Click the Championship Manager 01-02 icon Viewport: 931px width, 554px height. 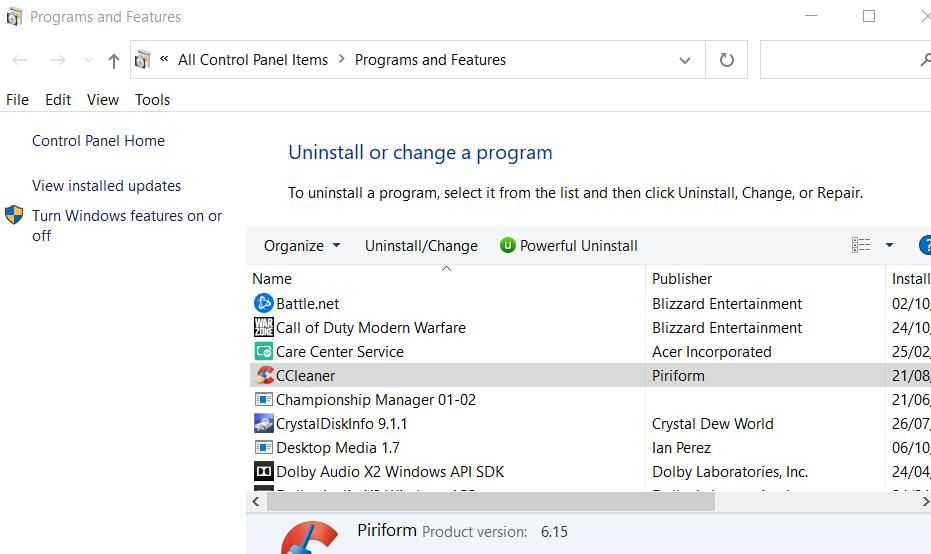point(263,400)
